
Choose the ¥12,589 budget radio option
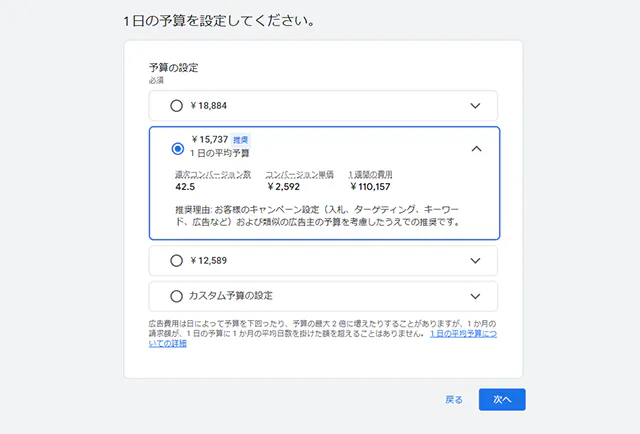pyautogui.click(x=176, y=260)
